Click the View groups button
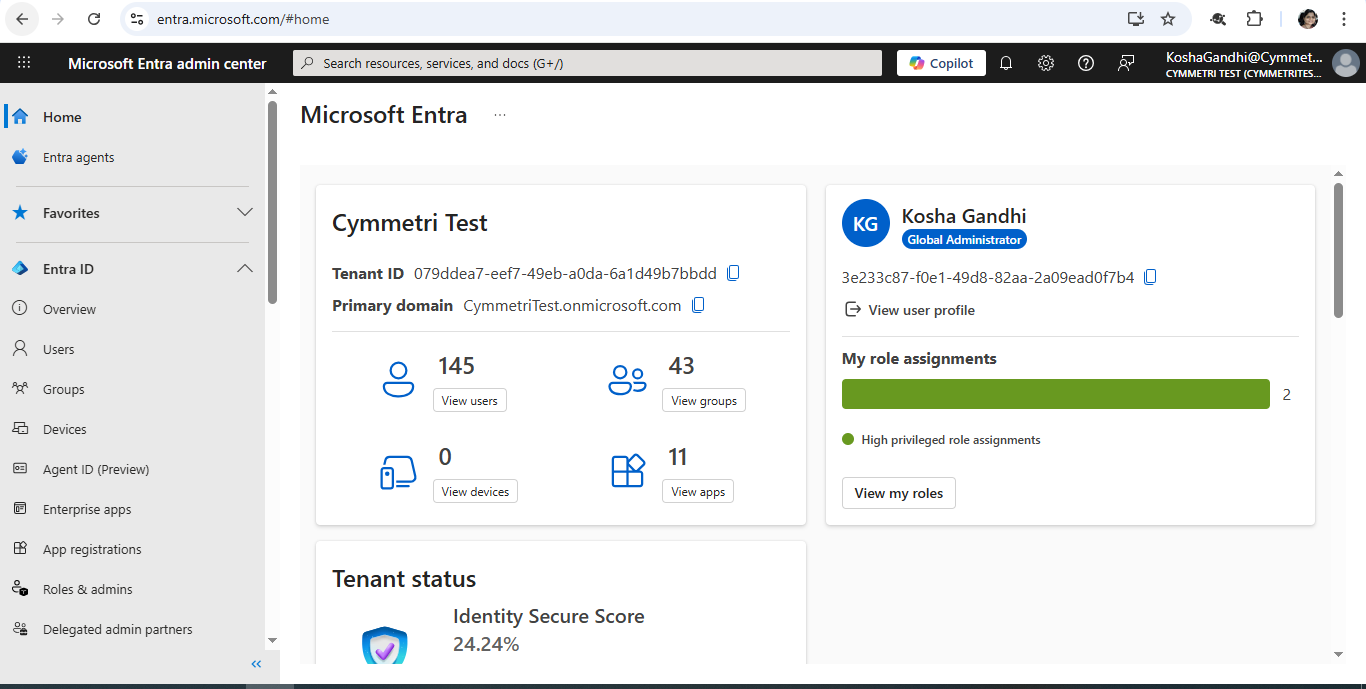1366x689 pixels. click(704, 400)
